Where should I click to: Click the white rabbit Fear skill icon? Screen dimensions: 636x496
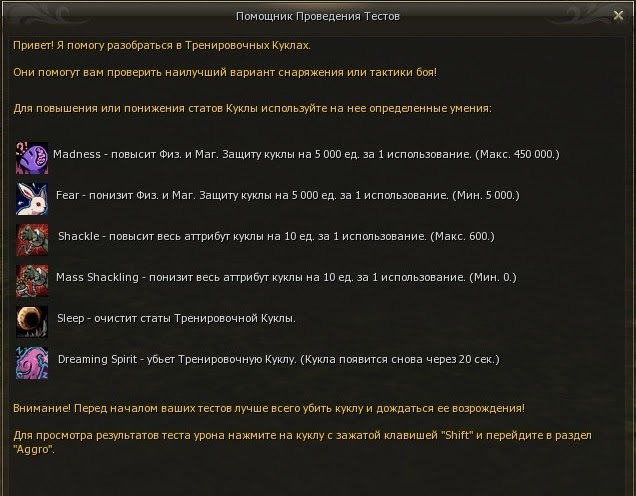pyautogui.click(x=32, y=198)
